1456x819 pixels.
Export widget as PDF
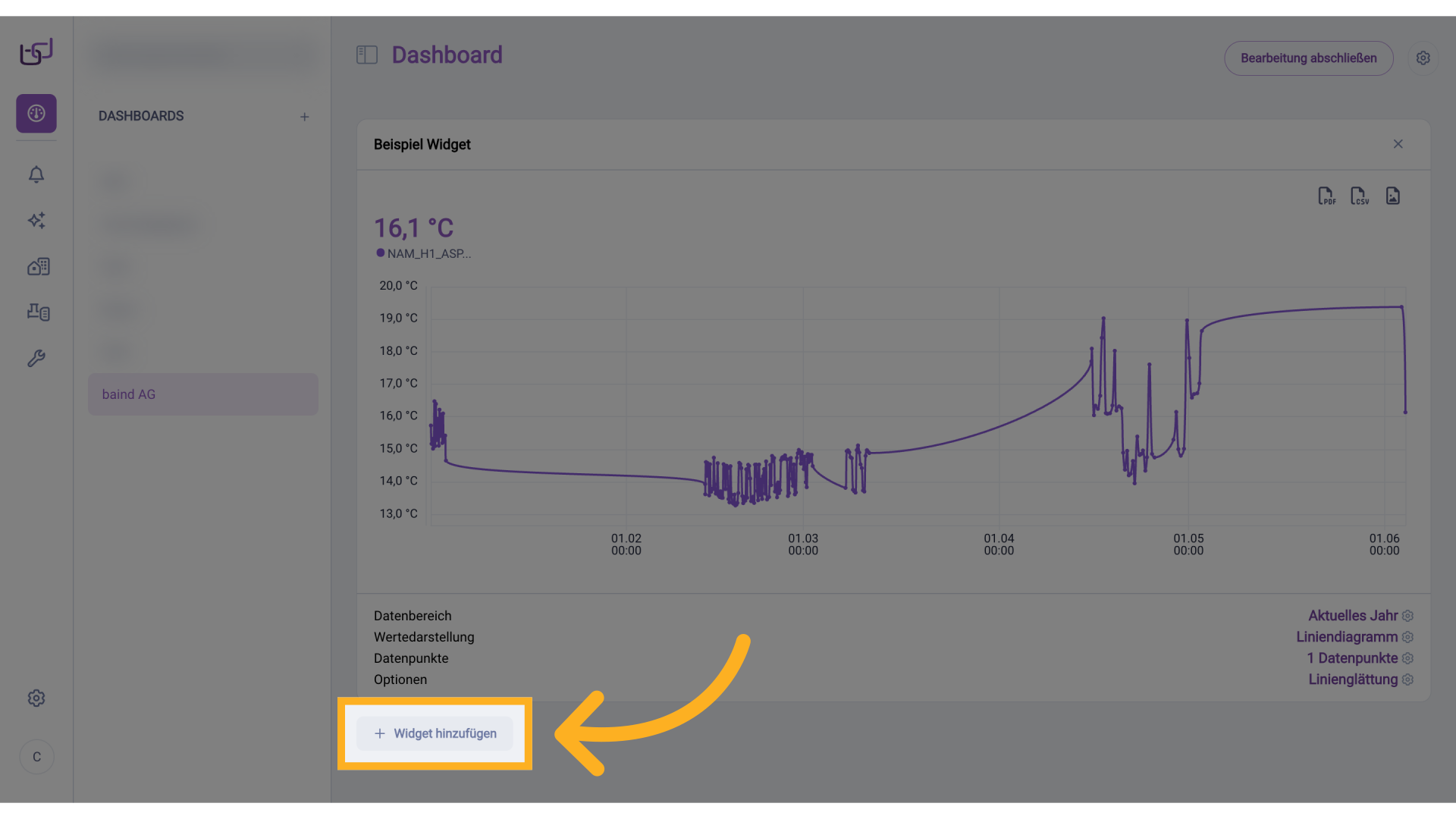pos(1326,196)
